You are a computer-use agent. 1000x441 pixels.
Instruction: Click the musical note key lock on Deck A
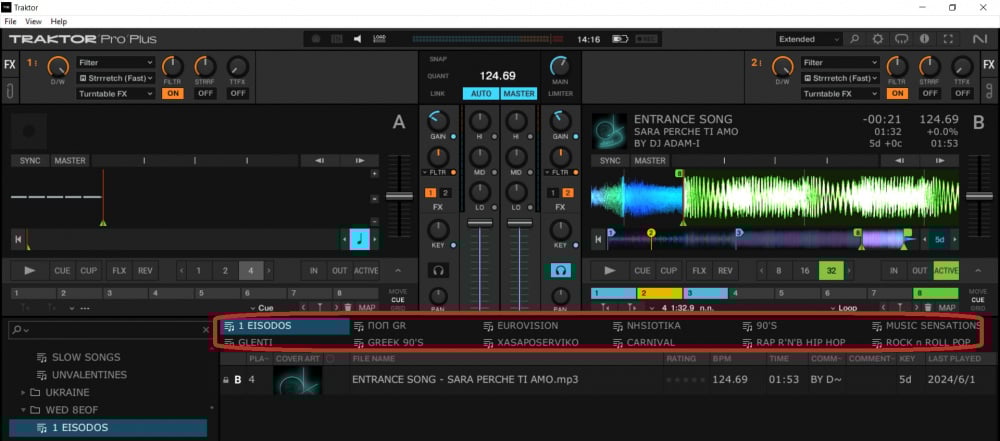point(359,239)
